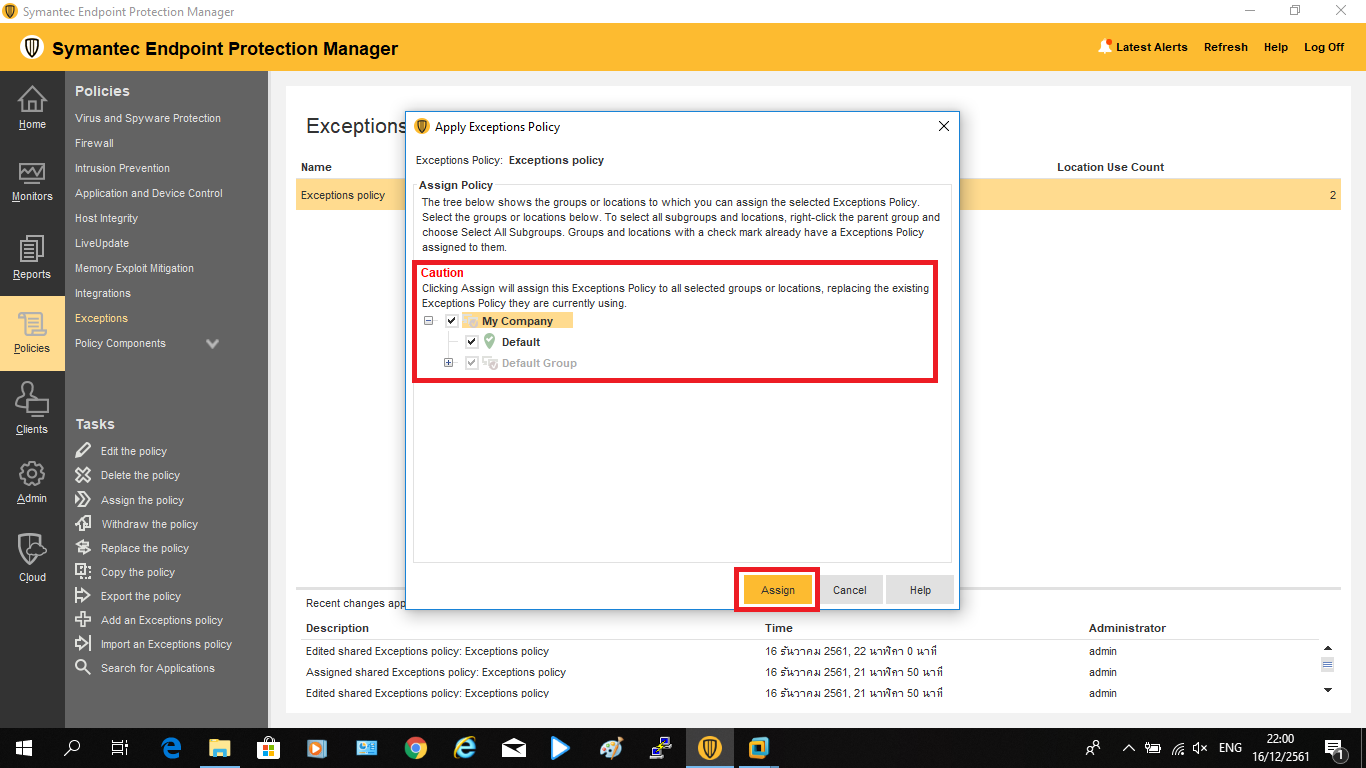1366x768 pixels.
Task: Click the Assign button
Action: click(x=778, y=590)
